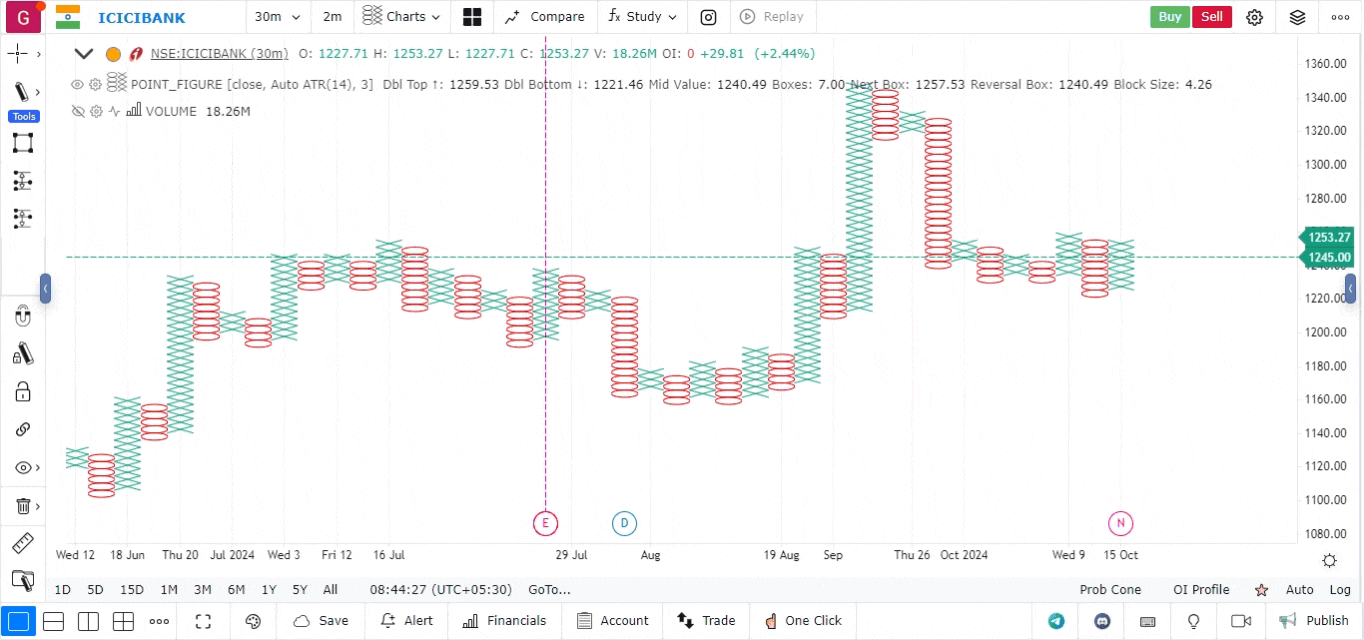Screen dimensions: 1364x640
Task: Open the 30m interval dropdown
Action: 277,17
